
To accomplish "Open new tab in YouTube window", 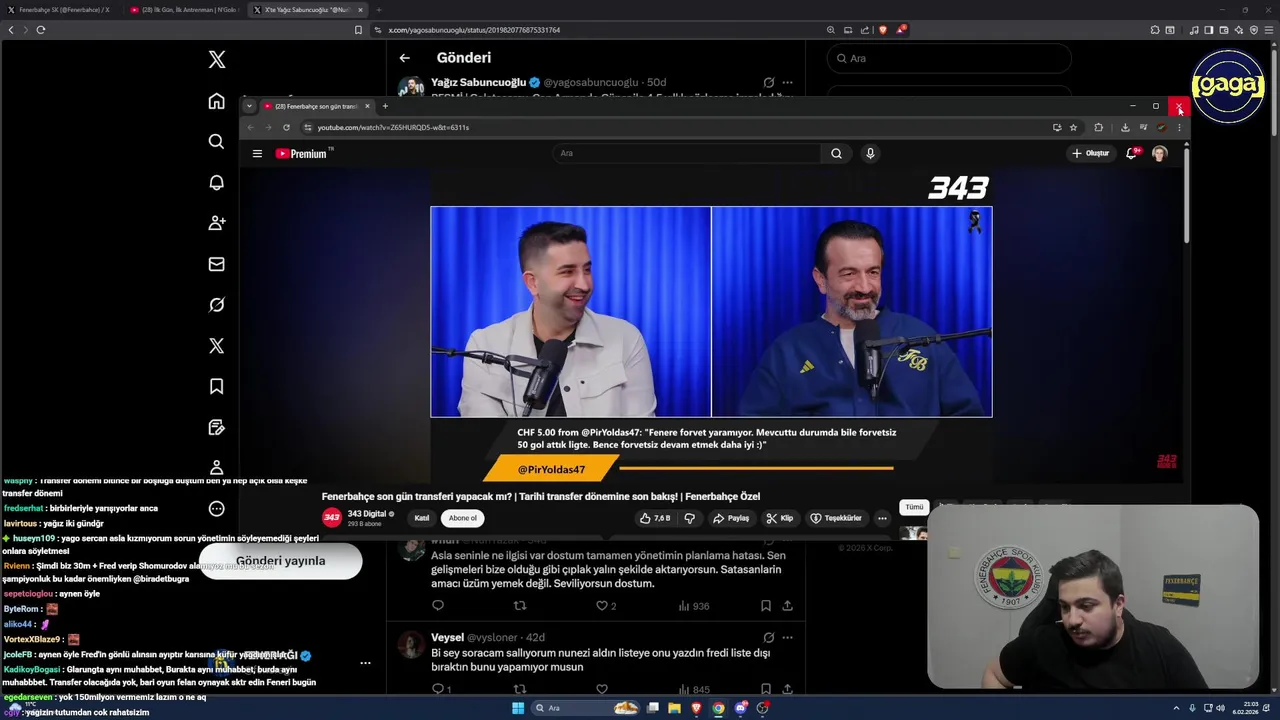I will [385, 106].
